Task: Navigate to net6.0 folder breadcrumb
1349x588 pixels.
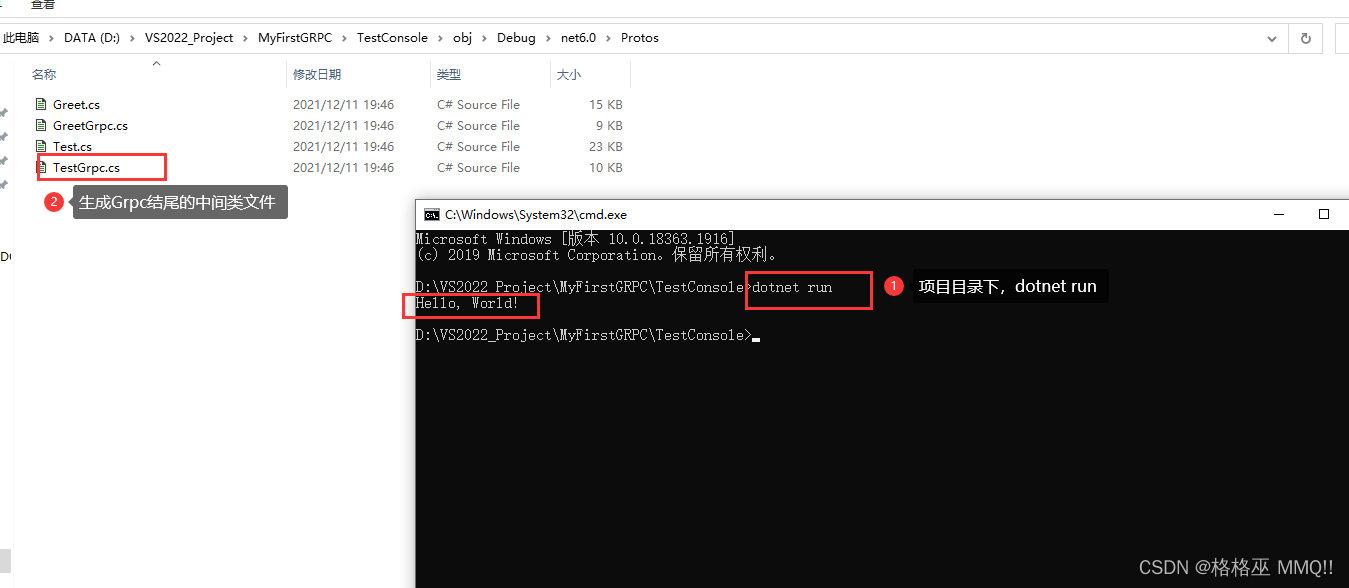Action: coord(579,38)
